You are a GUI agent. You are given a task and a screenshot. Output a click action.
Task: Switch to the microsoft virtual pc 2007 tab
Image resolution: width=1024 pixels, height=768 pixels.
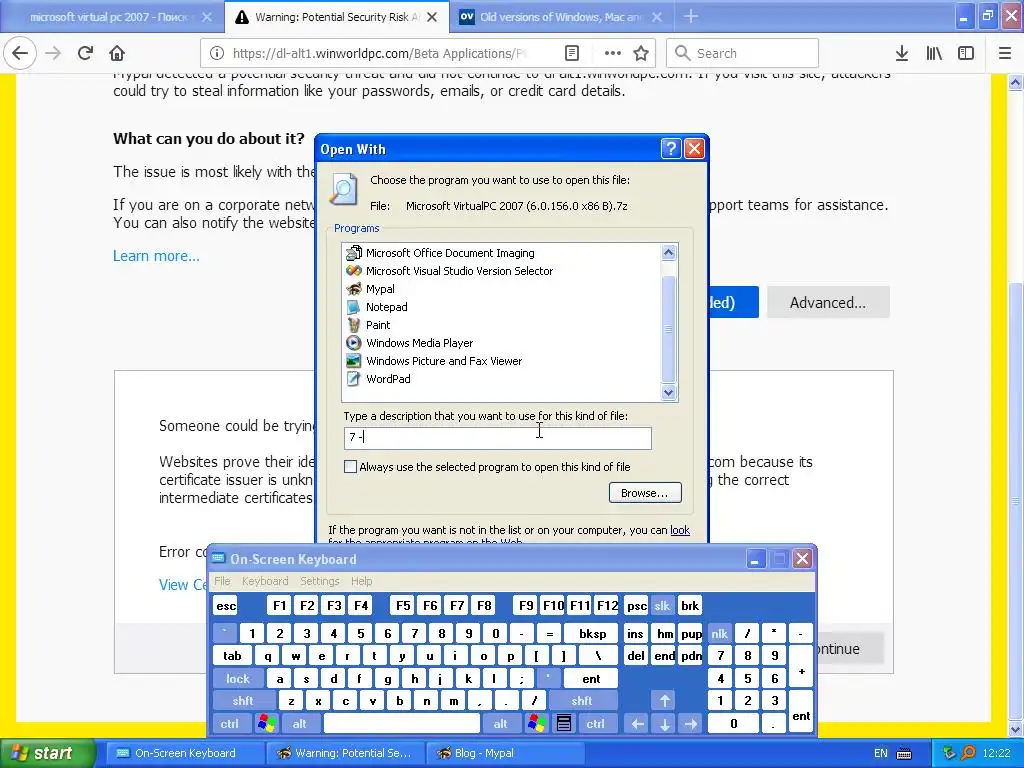coord(112,17)
